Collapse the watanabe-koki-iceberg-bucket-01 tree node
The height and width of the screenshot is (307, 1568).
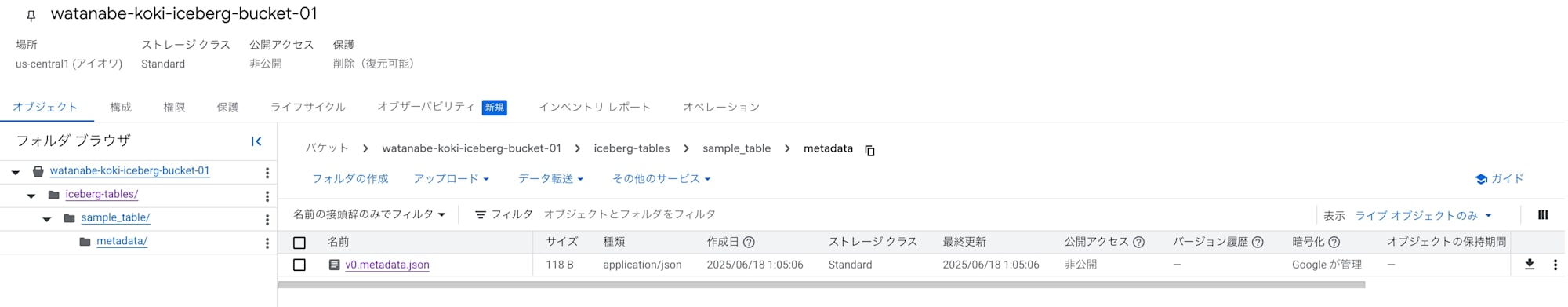pos(16,172)
